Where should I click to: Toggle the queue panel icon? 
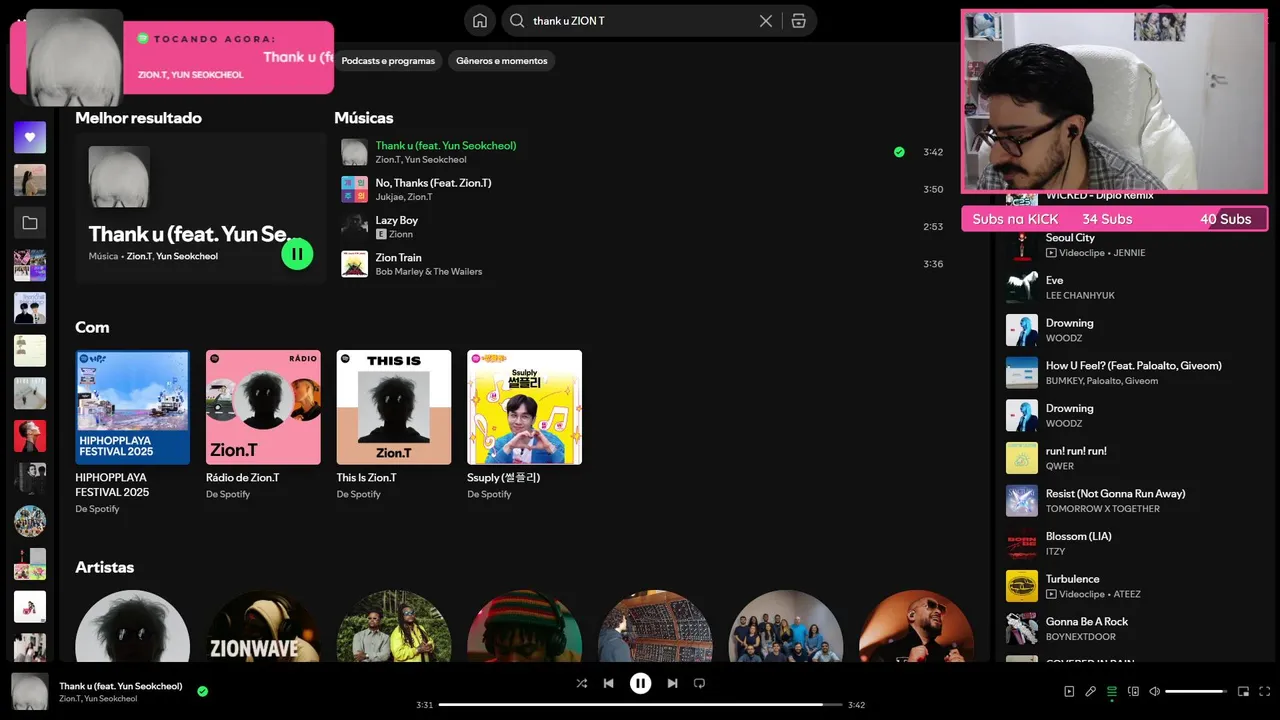[x=1111, y=691]
